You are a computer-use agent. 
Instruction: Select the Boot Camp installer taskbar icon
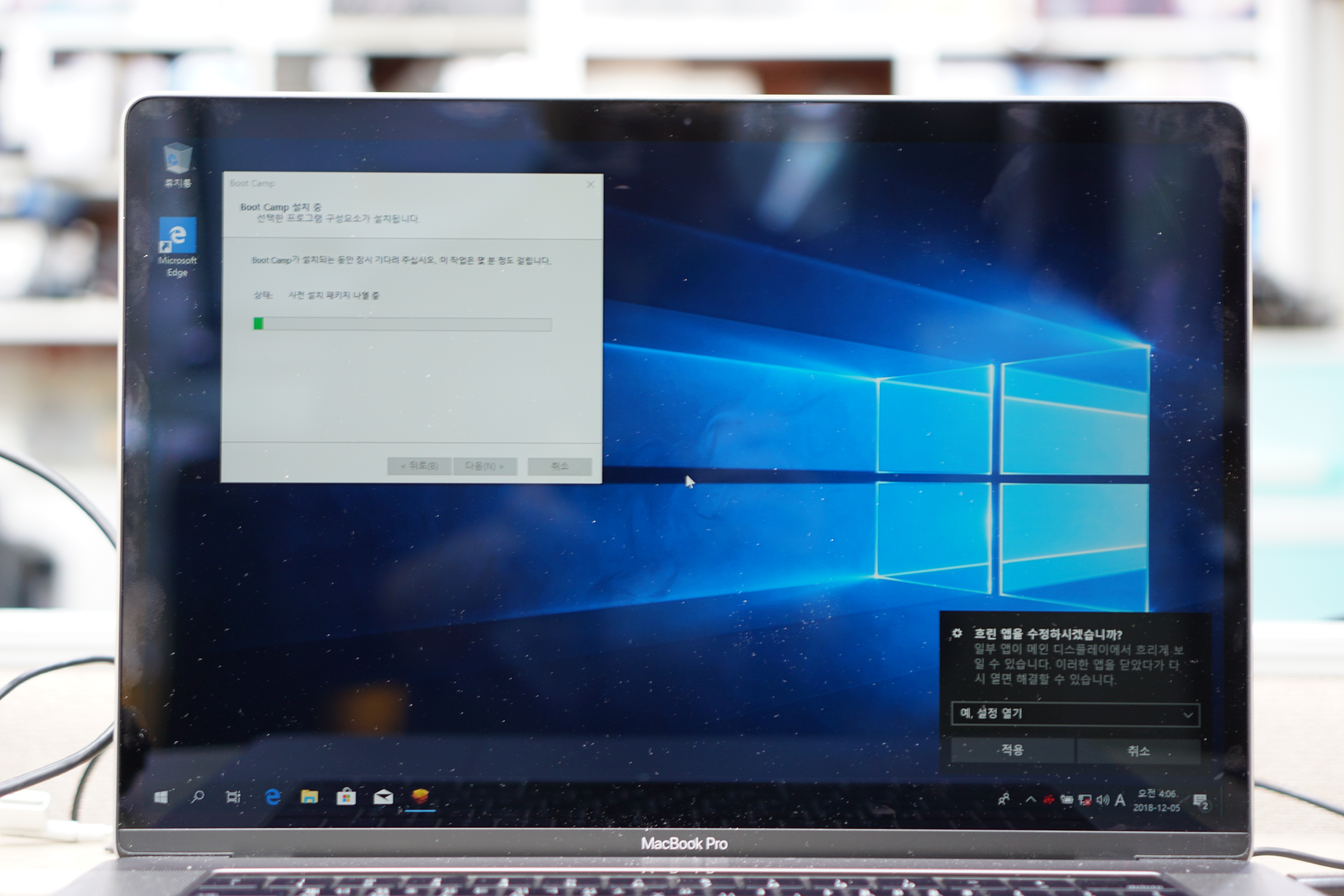click(420, 797)
